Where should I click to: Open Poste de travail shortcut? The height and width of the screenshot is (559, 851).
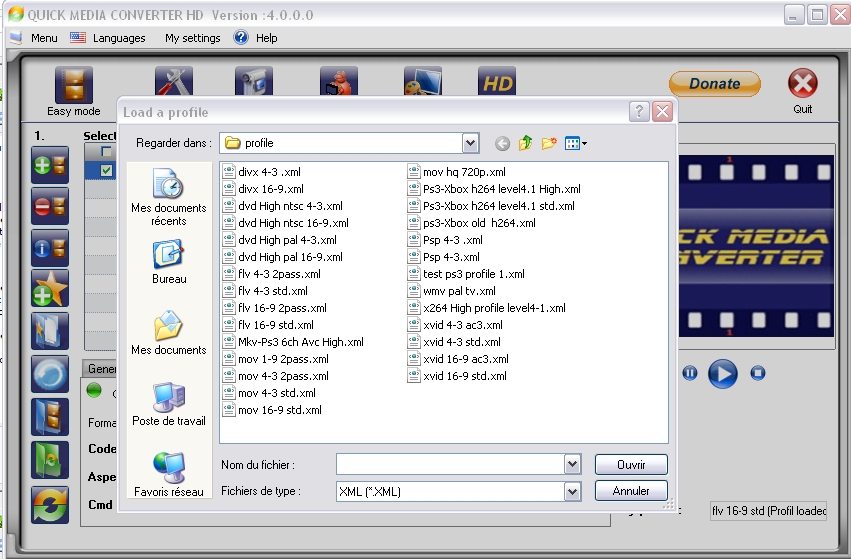click(169, 404)
